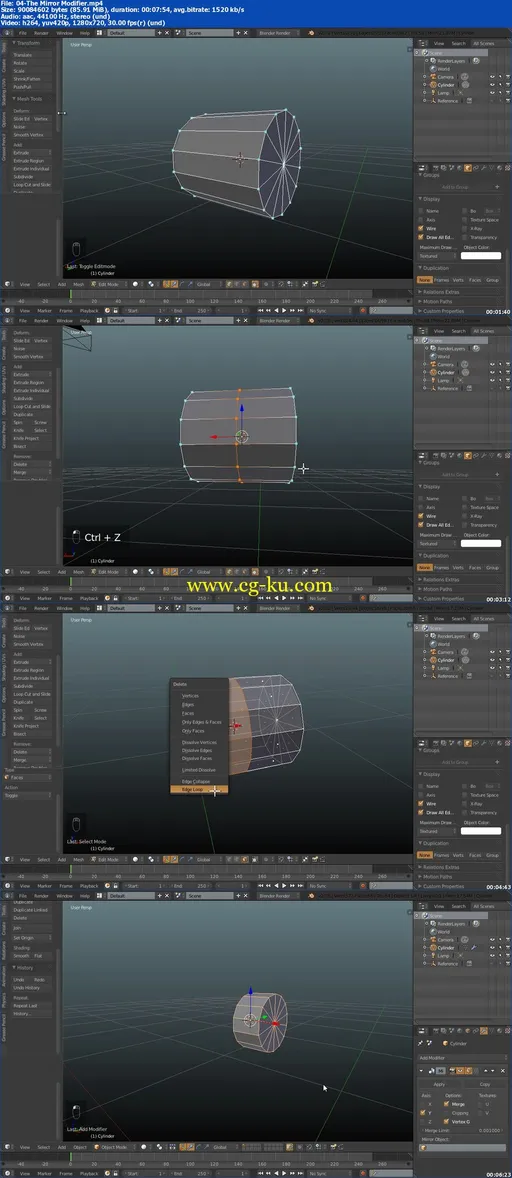
Task: Click Copy on the Mirror modifier
Action: point(484,1084)
